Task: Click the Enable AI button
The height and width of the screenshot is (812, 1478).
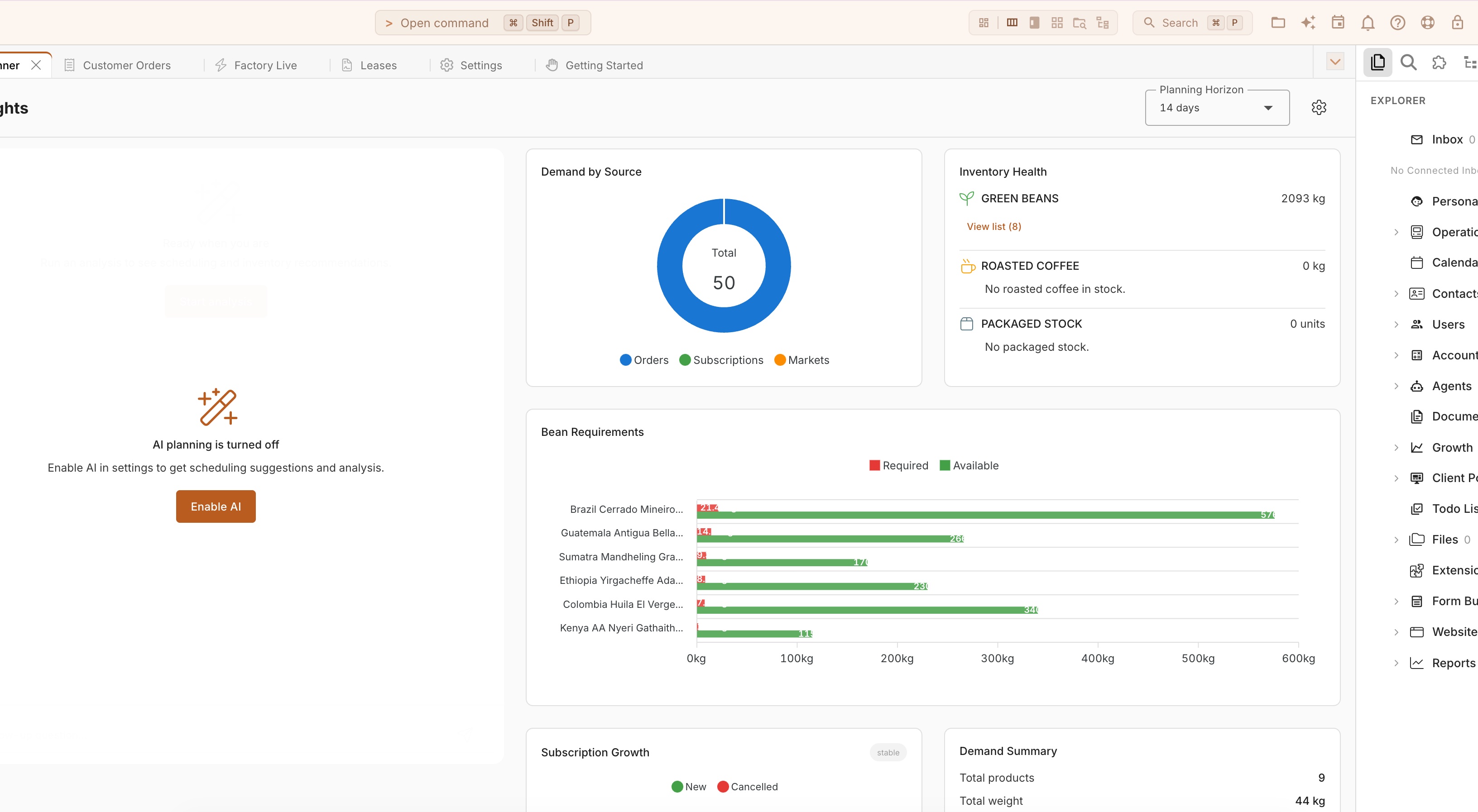Action: pos(216,506)
